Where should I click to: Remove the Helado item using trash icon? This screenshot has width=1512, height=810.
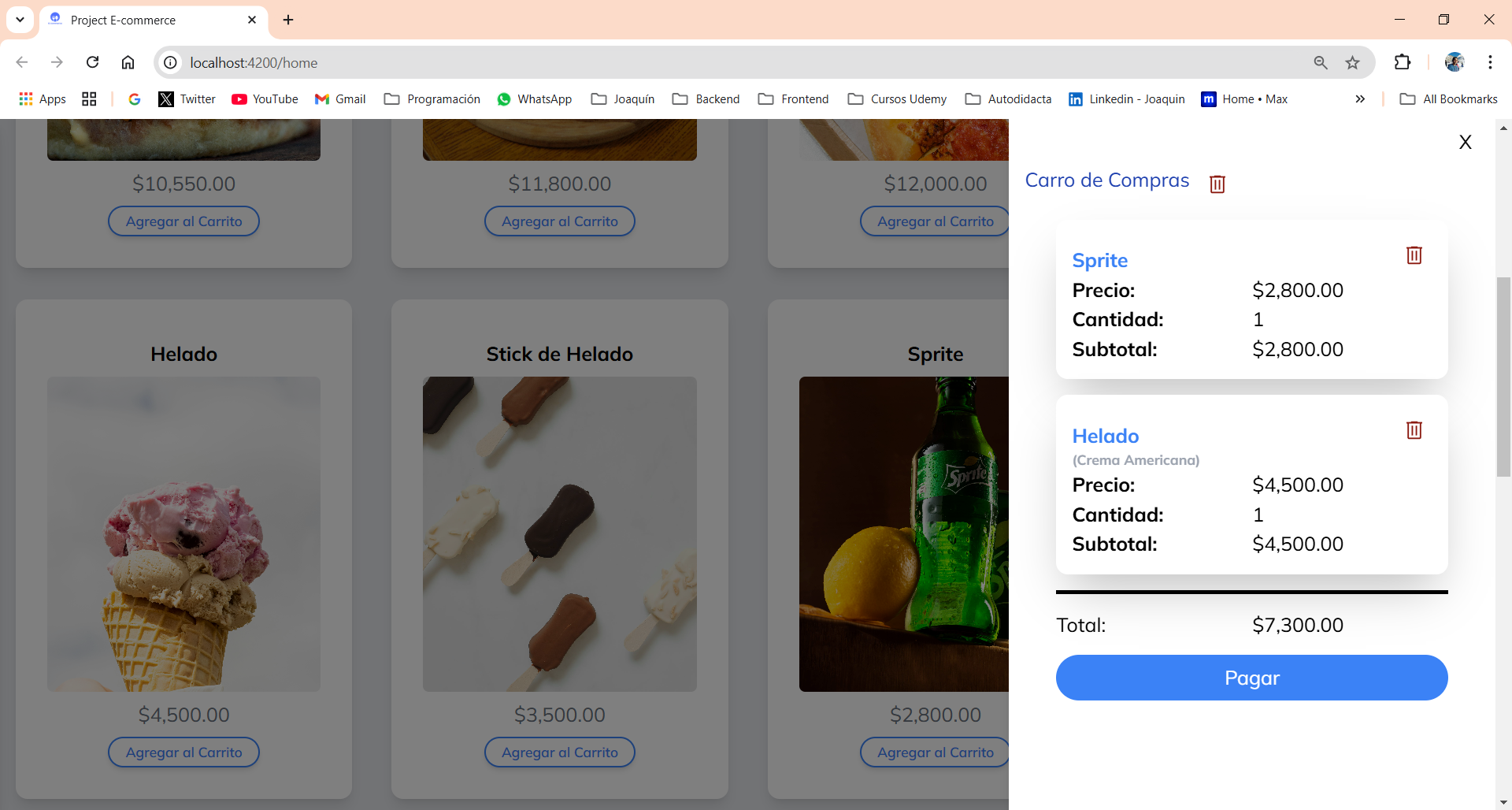1414,430
